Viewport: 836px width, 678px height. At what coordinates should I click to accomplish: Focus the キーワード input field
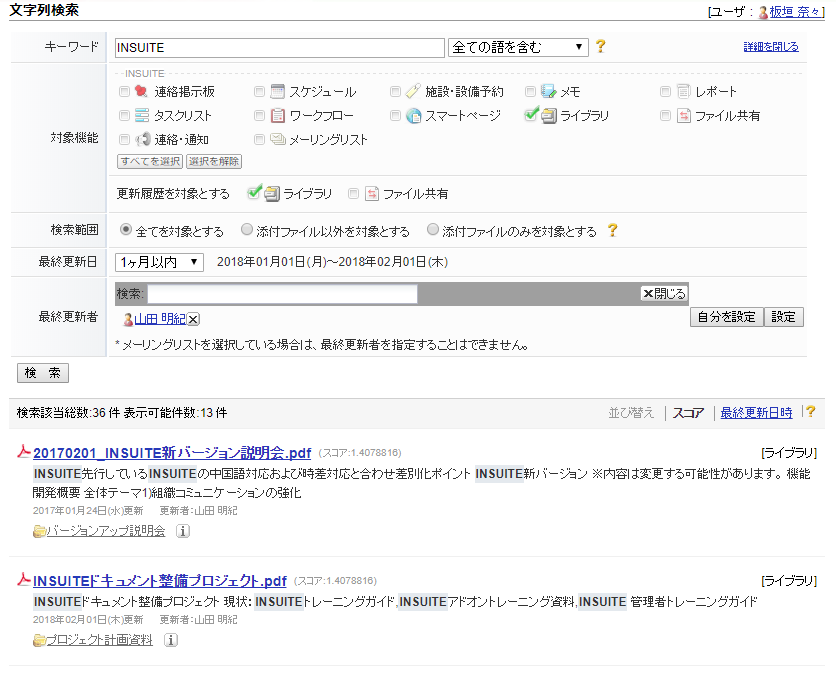point(280,47)
